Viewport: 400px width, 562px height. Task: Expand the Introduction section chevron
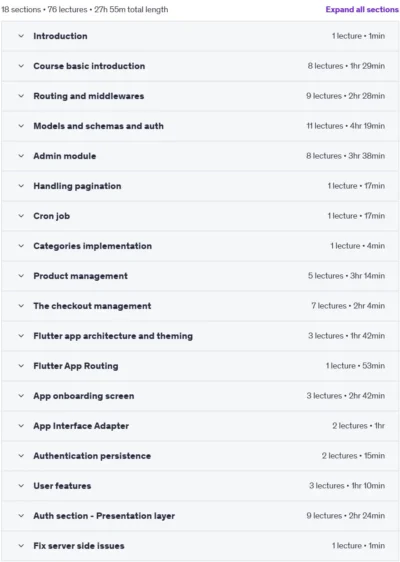pos(21,36)
